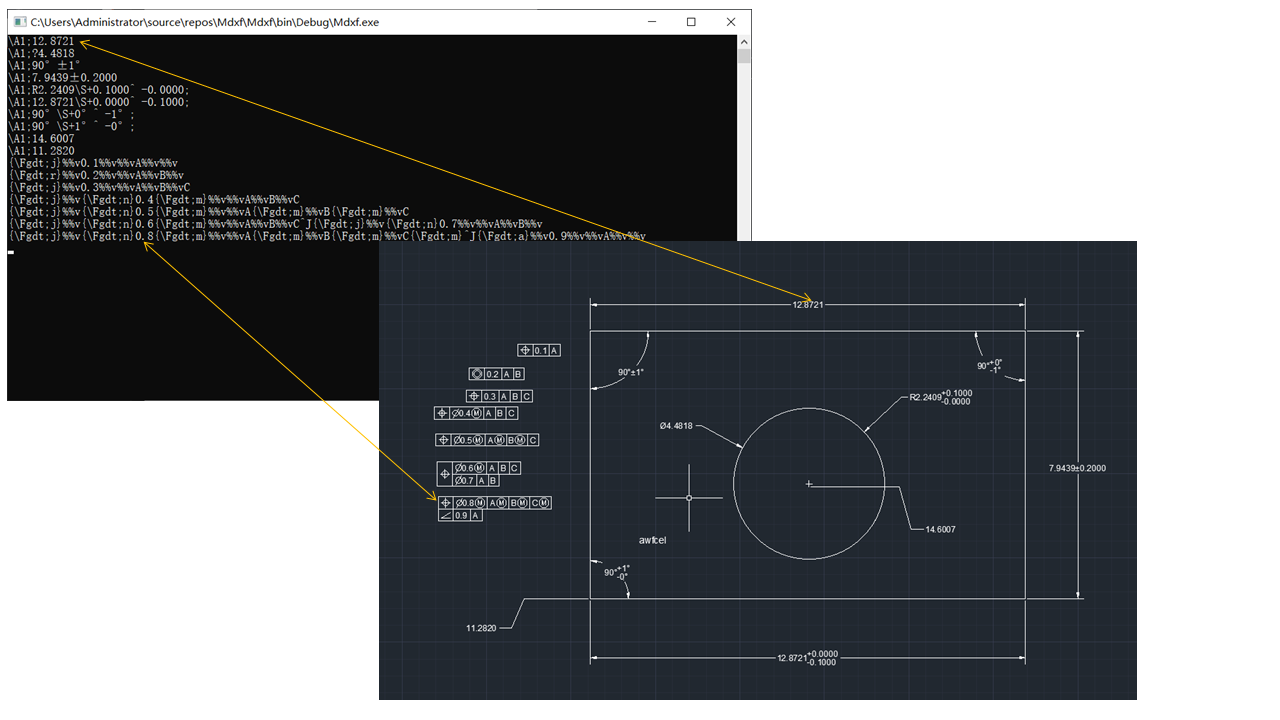Click console line '{\Fgdt;j}%%v0.1%%v%%vA%%v%%v'
The height and width of the screenshot is (720, 1280).
click(x=93, y=162)
